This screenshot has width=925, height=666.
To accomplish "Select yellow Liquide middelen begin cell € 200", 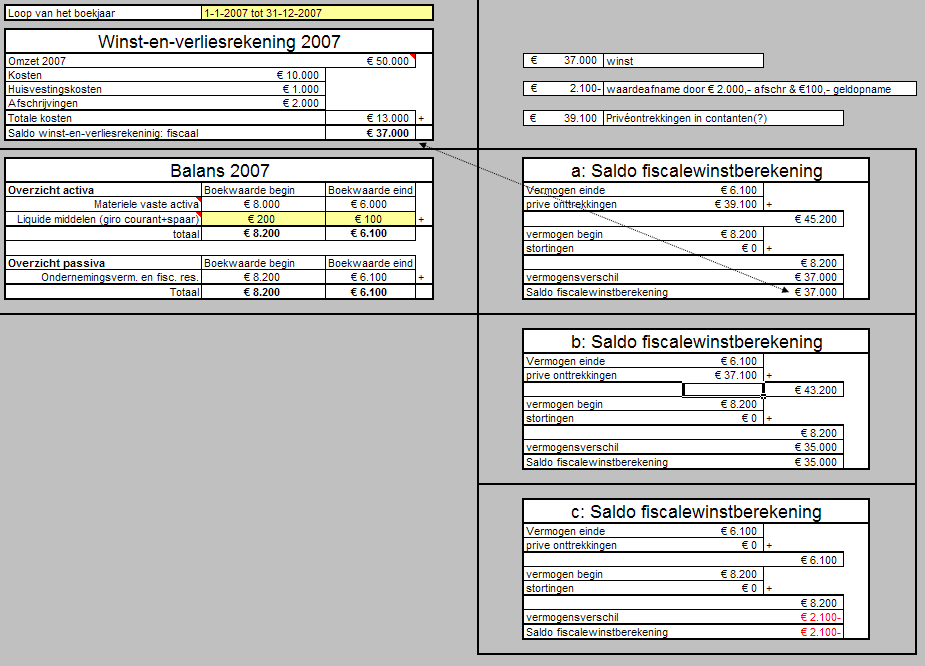I will pyautogui.click(x=264, y=219).
